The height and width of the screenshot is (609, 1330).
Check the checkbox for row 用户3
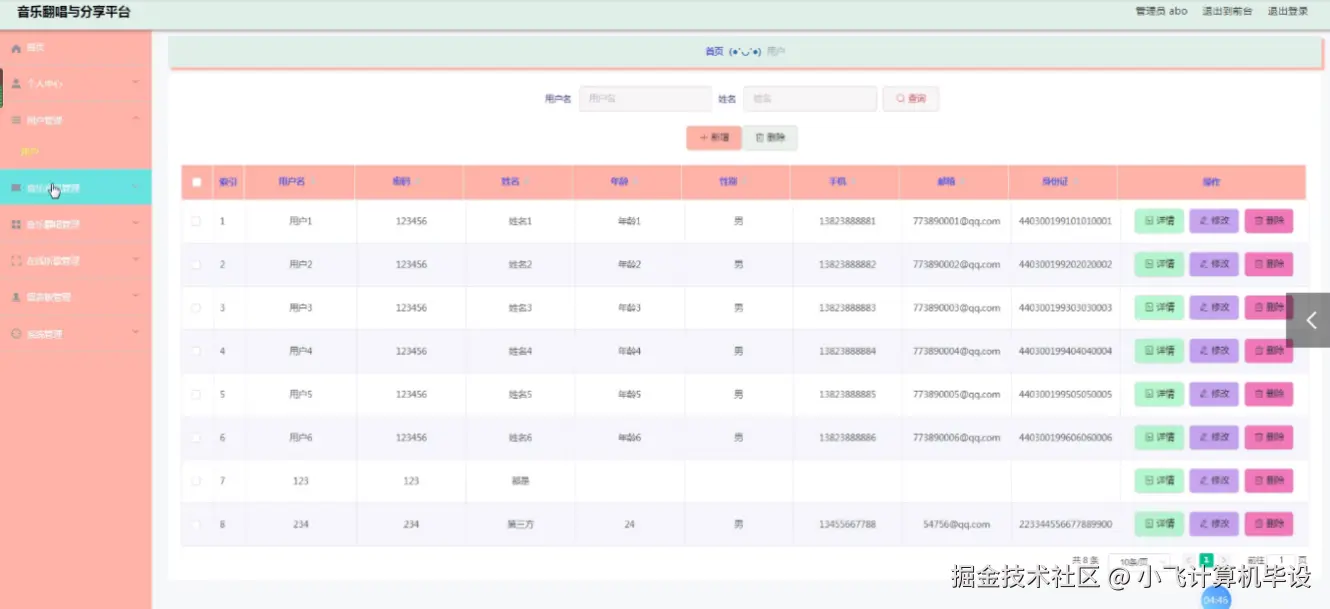(196, 308)
